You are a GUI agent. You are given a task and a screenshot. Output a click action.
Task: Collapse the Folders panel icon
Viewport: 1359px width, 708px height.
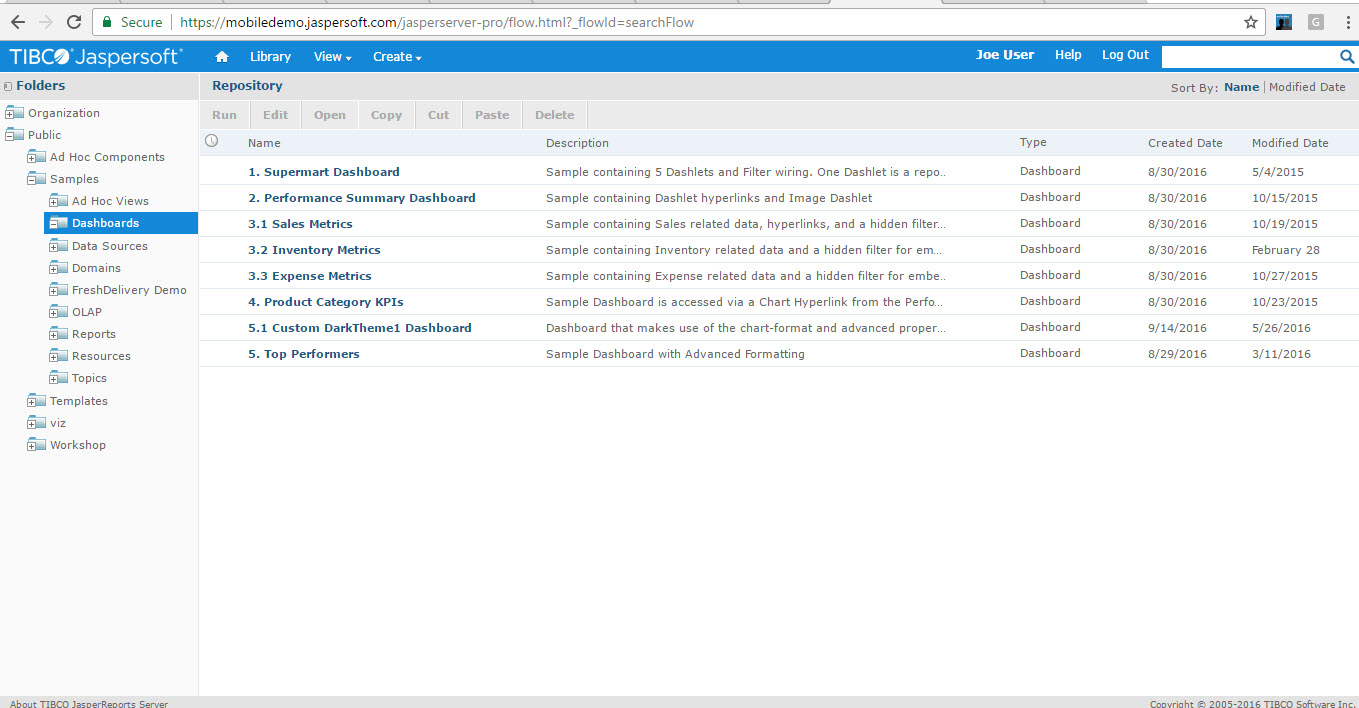(x=8, y=86)
